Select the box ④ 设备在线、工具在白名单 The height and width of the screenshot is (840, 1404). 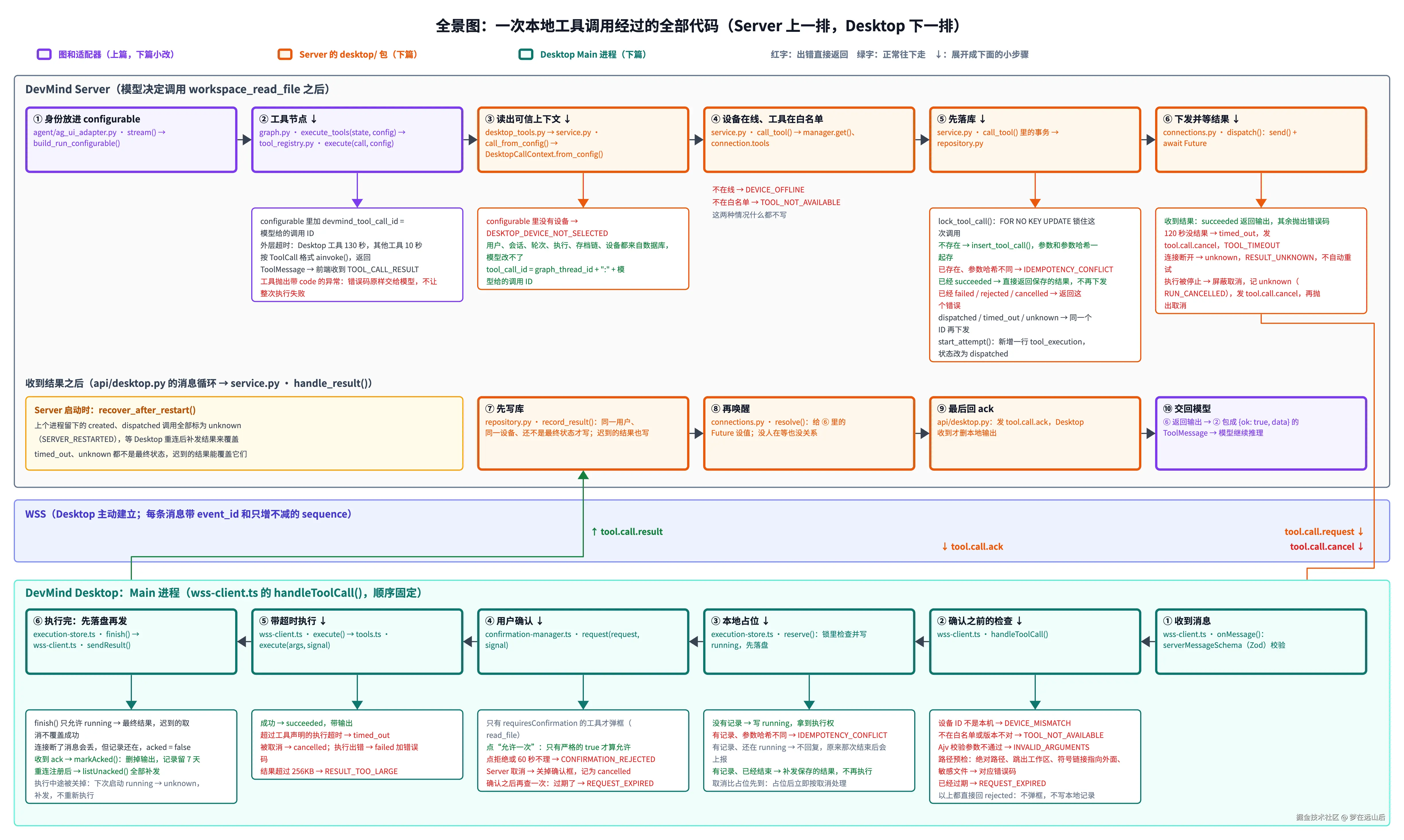(x=809, y=139)
